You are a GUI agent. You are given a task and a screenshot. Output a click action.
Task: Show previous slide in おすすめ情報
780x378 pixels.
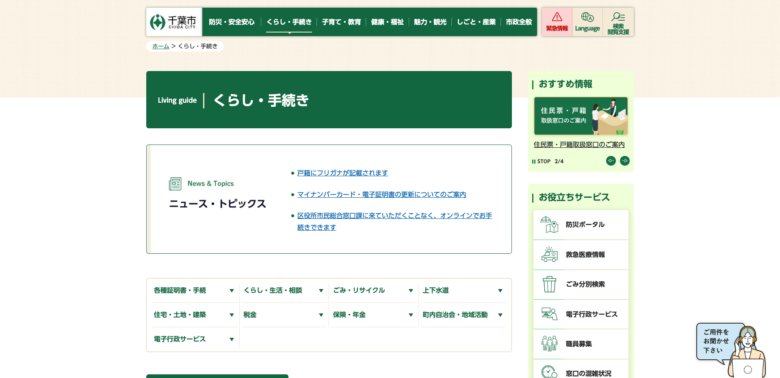point(610,161)
